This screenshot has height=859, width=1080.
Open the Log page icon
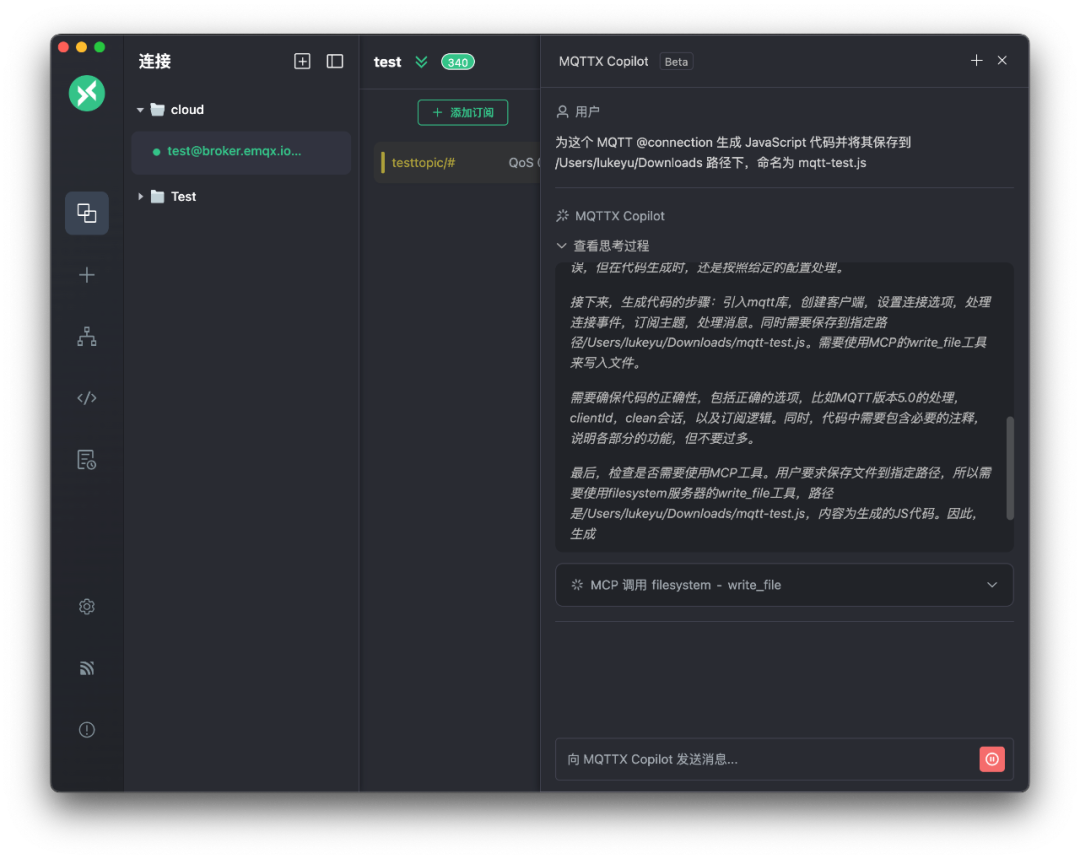coord(87,459)
